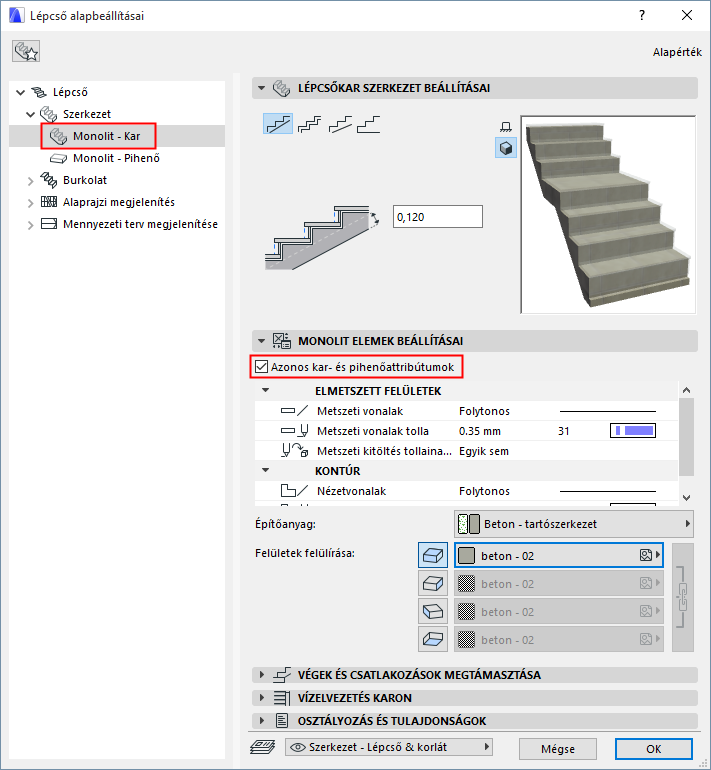Image resolution: width=711 pixels, height=770 pixels.
Task: Open the Beton - tartószerkezet material dropdown
Action: coord(574,524)
